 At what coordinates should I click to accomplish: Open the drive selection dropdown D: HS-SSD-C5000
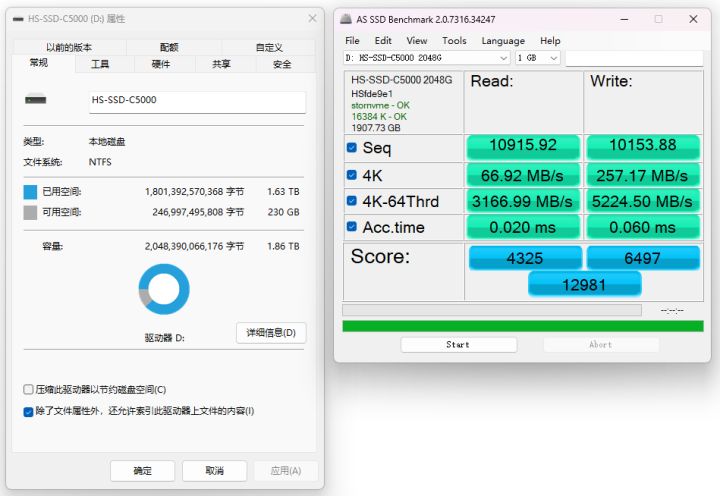(427, 58)
